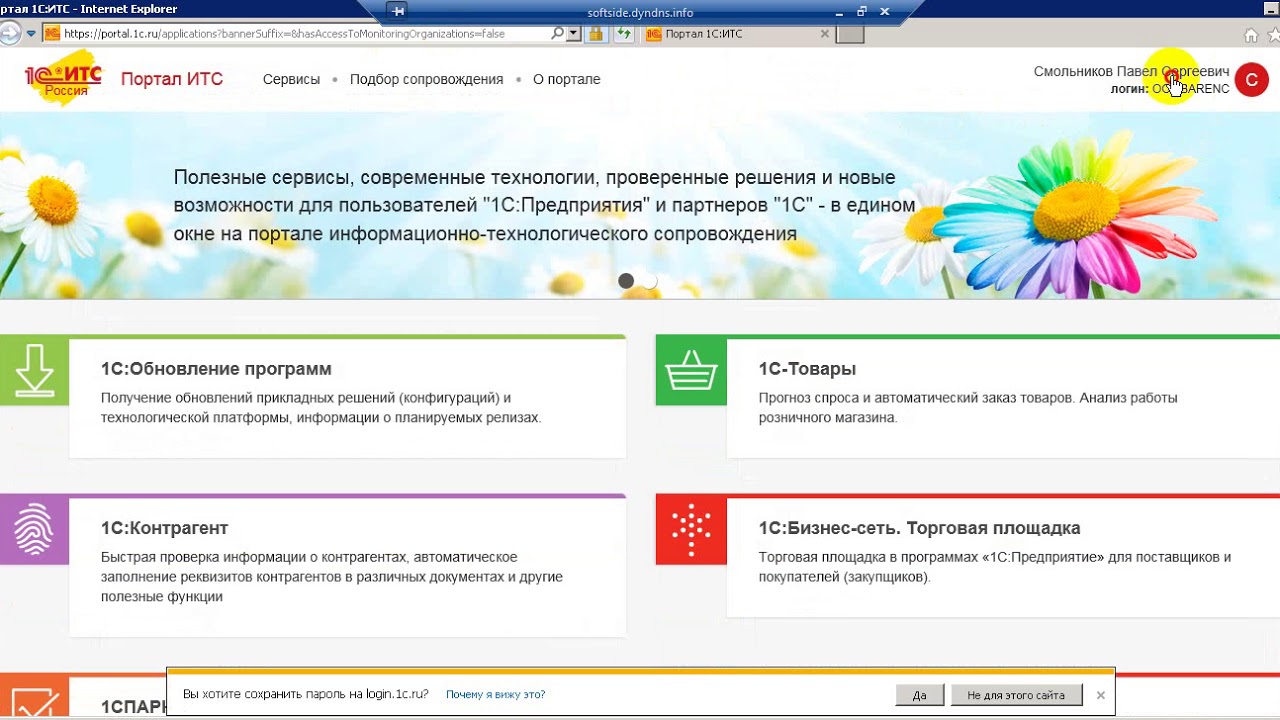
Task: Open the green 1С-Товары basket icon
Action: coord(691,371)
